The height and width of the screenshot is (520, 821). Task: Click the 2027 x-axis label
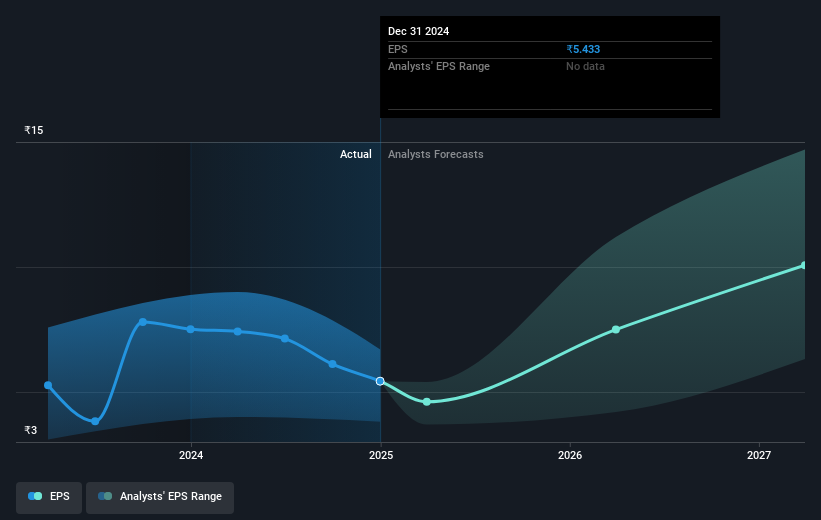pos(759,456)
